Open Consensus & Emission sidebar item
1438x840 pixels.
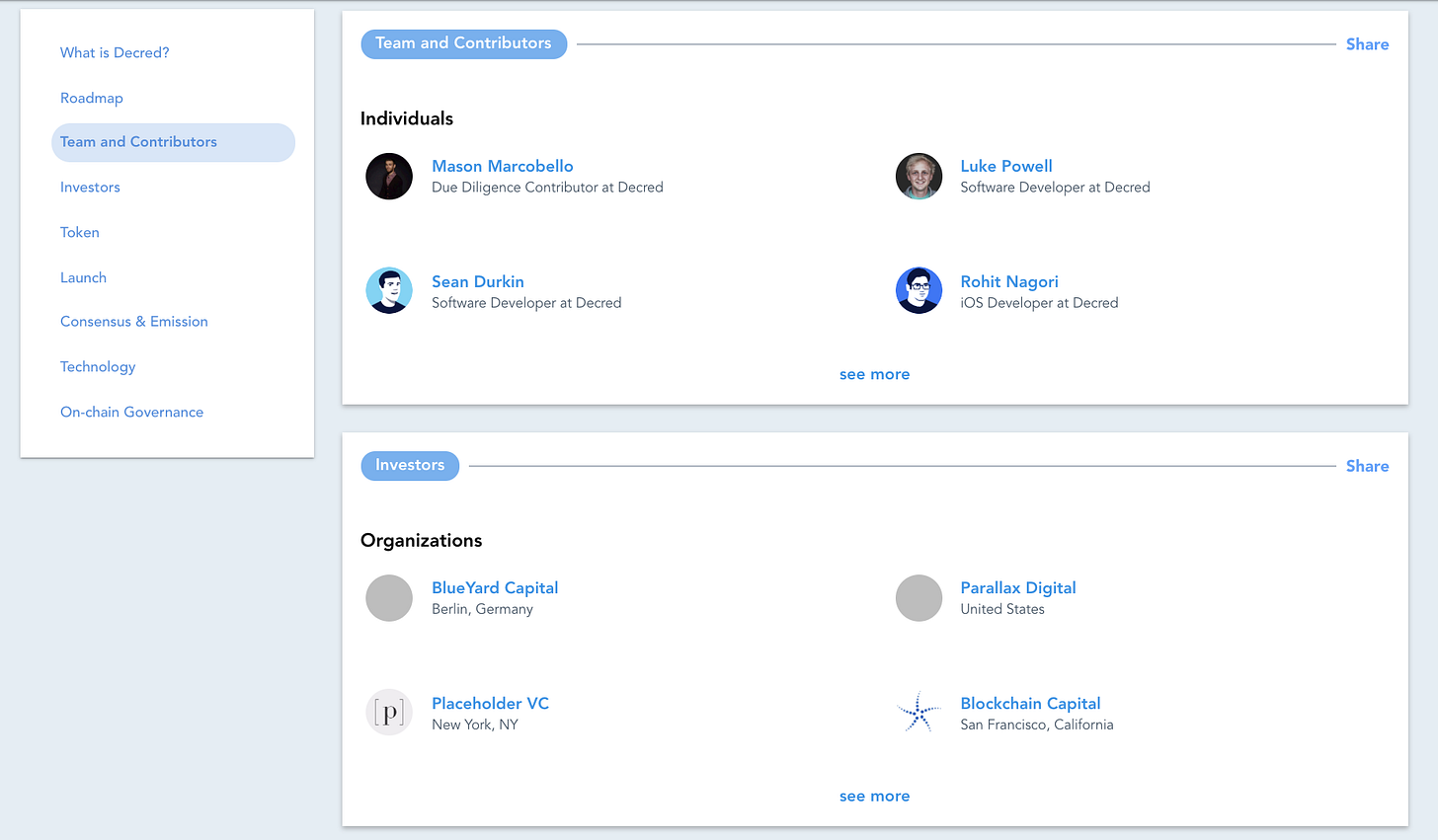134,321
